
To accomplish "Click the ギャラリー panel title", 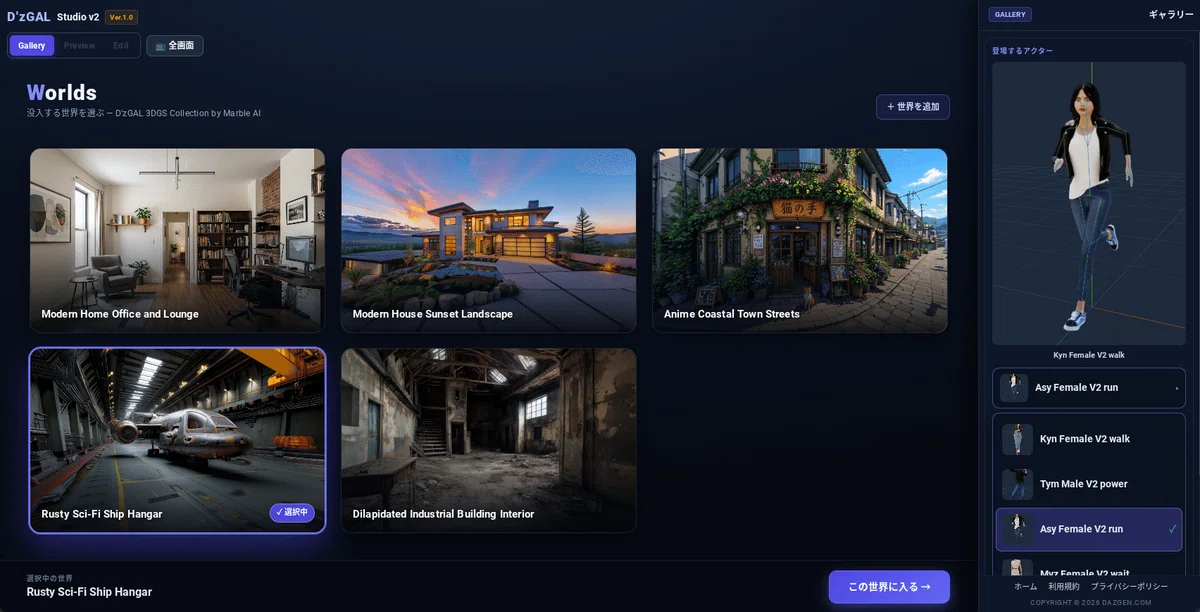I will point(1171,15).
